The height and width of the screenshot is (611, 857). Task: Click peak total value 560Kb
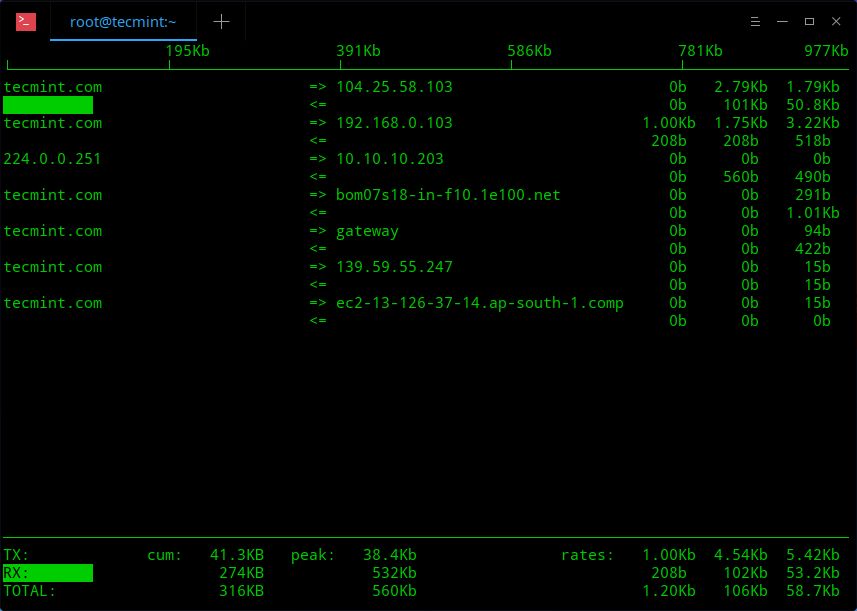(394, 591)
